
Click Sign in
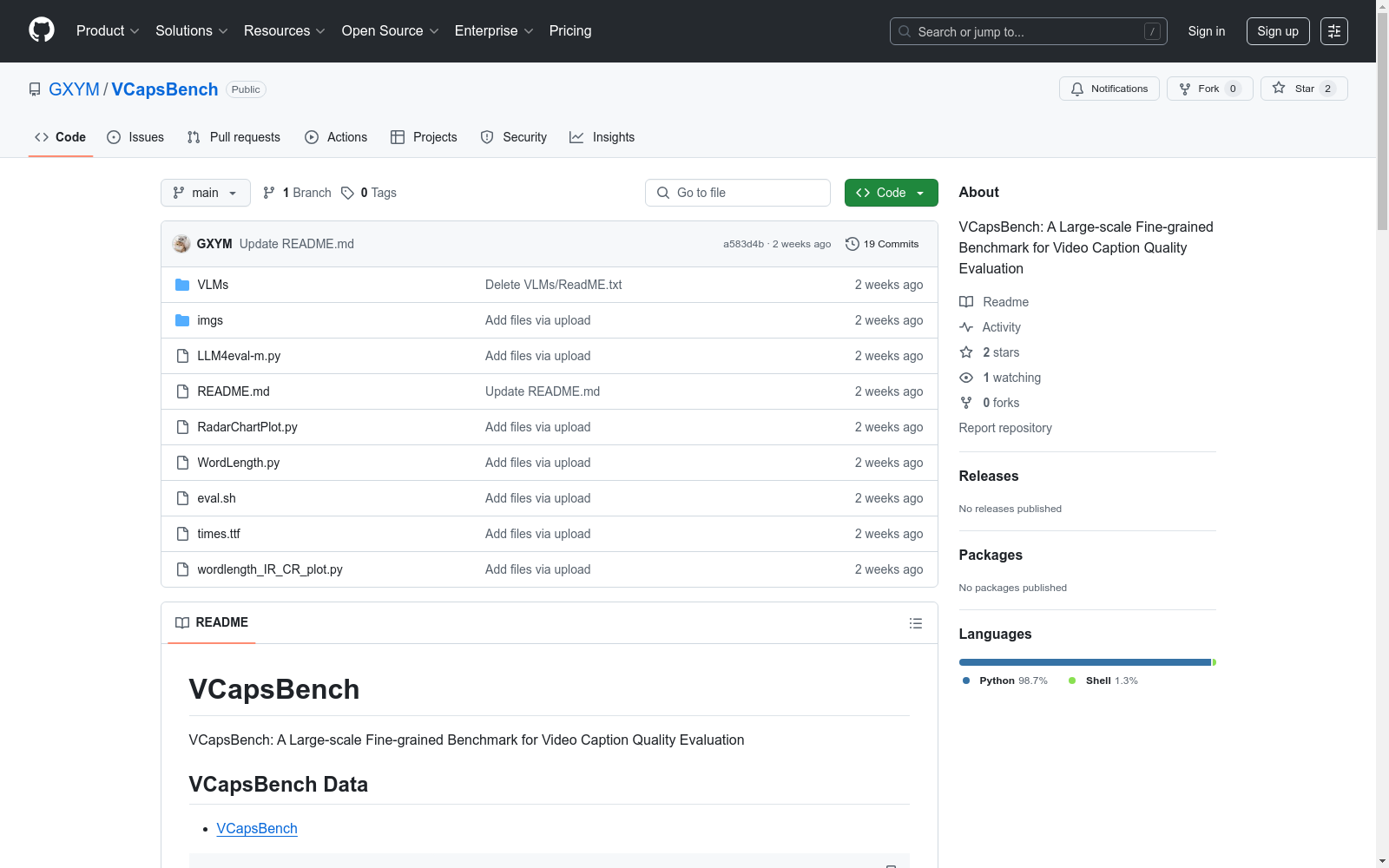[1207, 31]
